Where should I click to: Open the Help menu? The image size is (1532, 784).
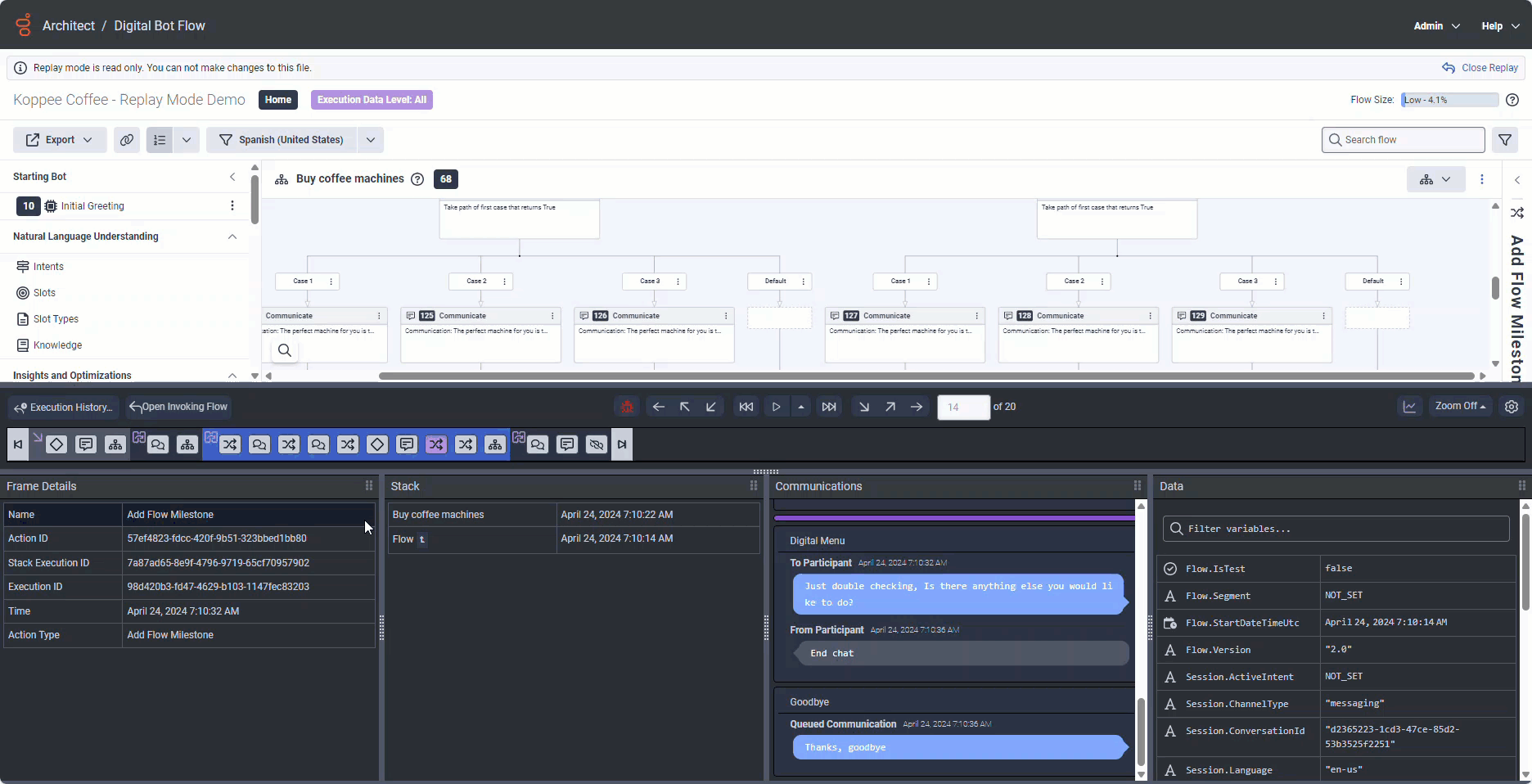point(1499,26)
